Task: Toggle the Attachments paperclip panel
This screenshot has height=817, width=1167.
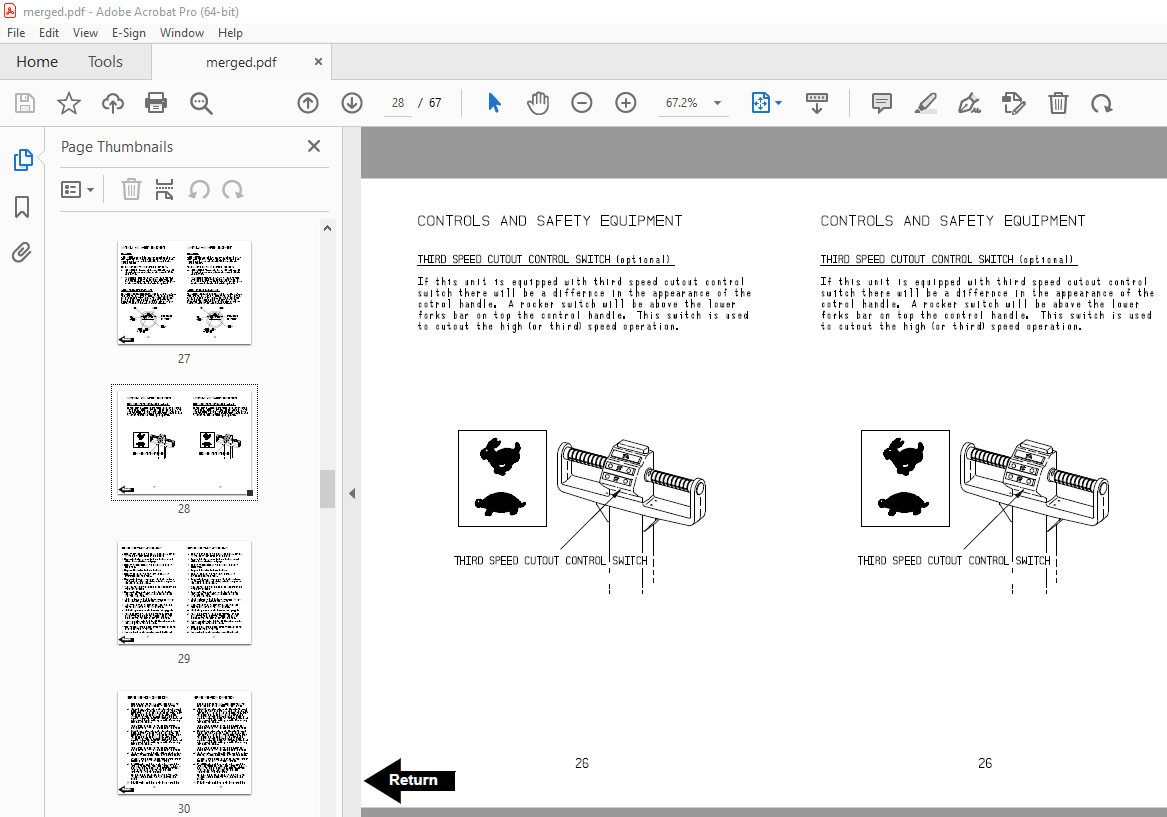Action: (23, 253)
